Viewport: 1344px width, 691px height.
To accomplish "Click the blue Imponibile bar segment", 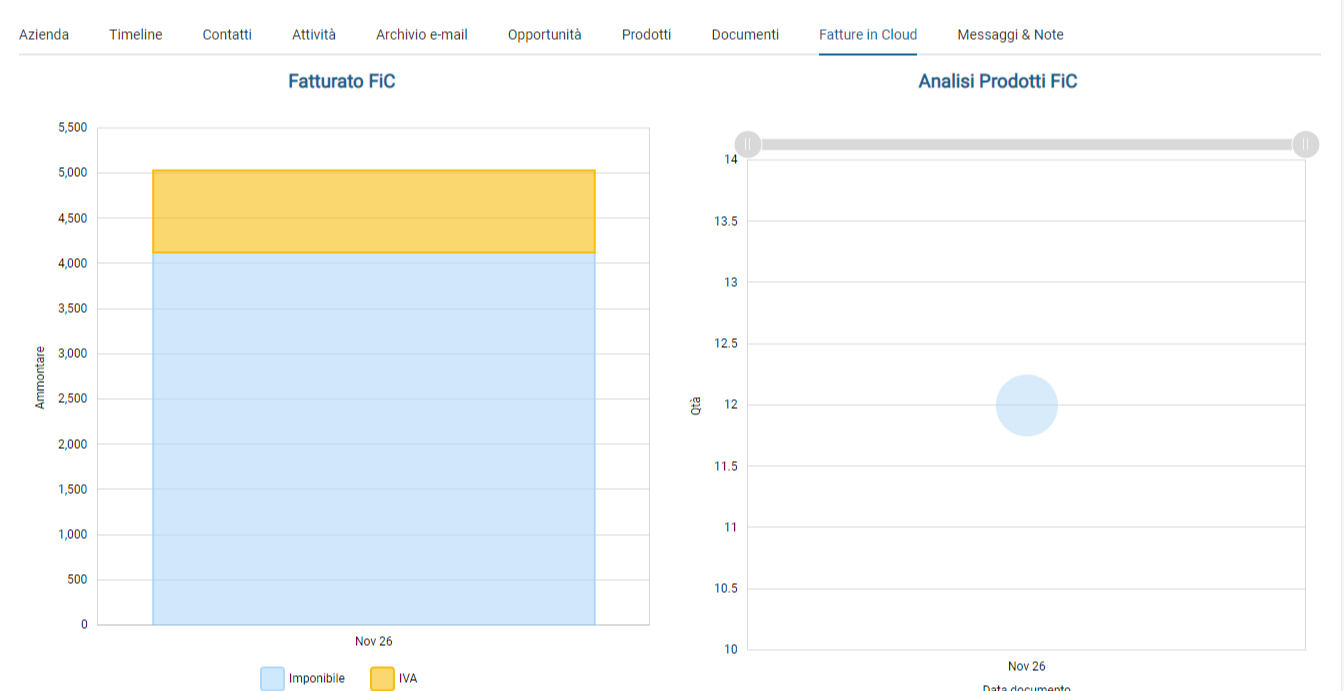I will pos(373,440).
